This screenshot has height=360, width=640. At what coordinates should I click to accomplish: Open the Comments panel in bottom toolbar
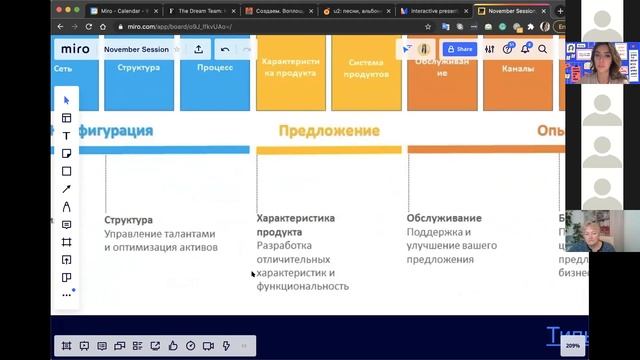[x=102, y=346]
